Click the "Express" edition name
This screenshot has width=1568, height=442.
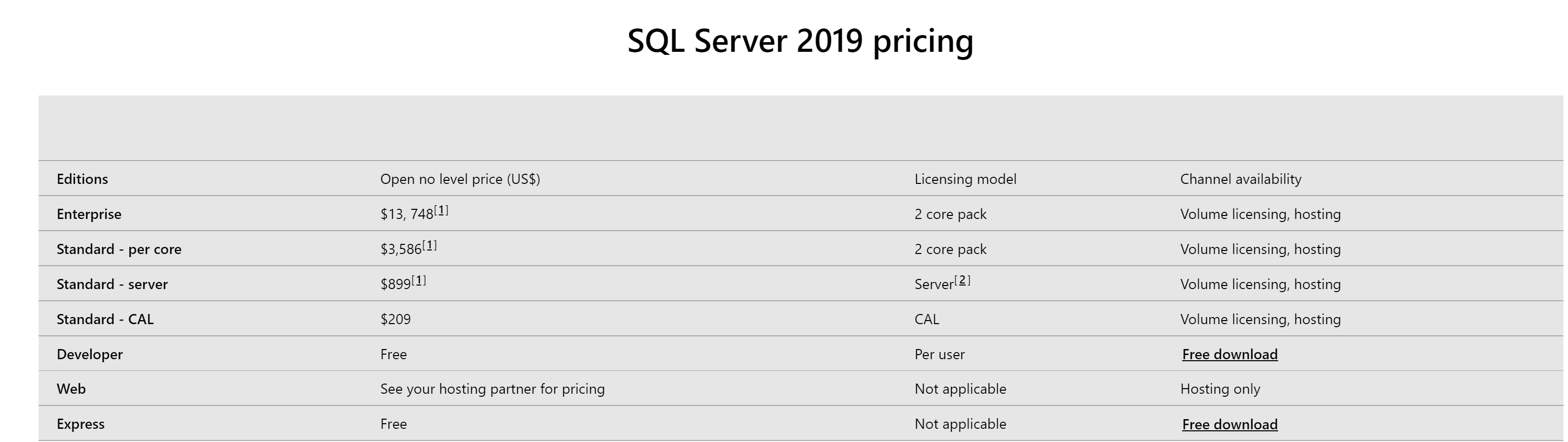(80, 424)
